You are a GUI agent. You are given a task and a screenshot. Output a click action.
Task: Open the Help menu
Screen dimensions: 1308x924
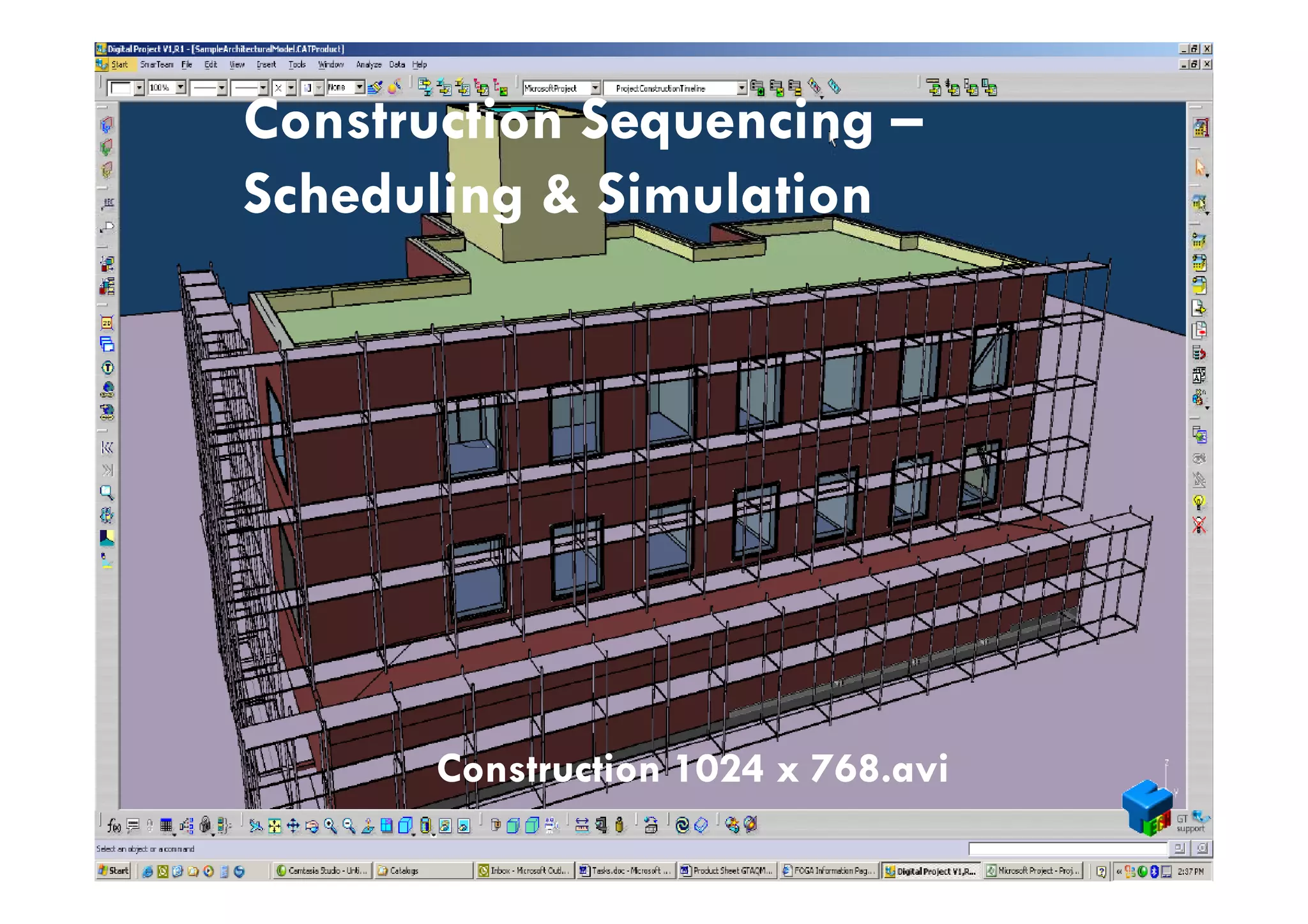[419, 64]
